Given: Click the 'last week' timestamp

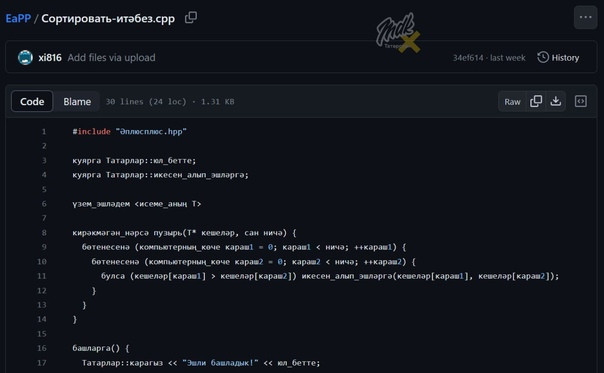Looking at the screenshot, I should coord(507,58).
